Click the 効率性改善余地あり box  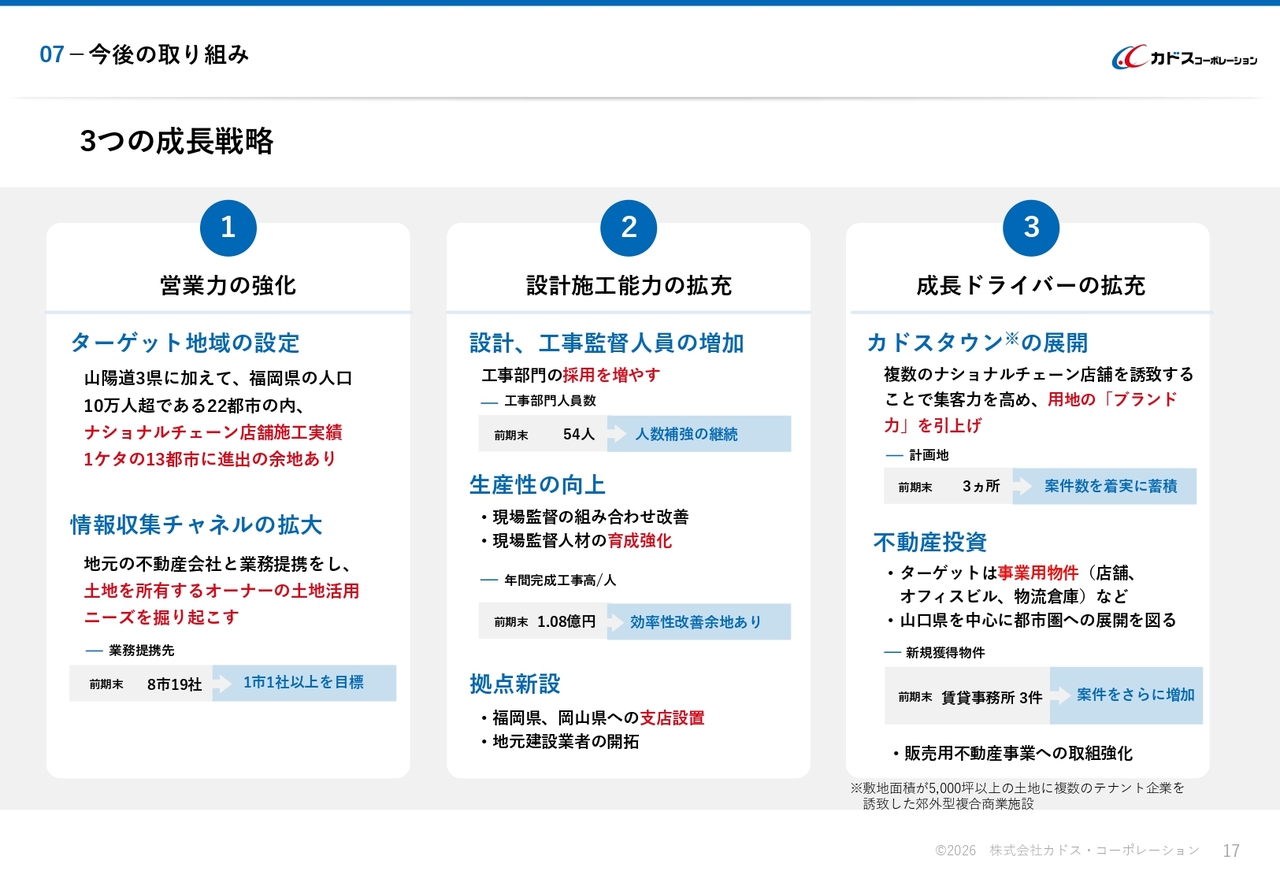tap(698, 622)
